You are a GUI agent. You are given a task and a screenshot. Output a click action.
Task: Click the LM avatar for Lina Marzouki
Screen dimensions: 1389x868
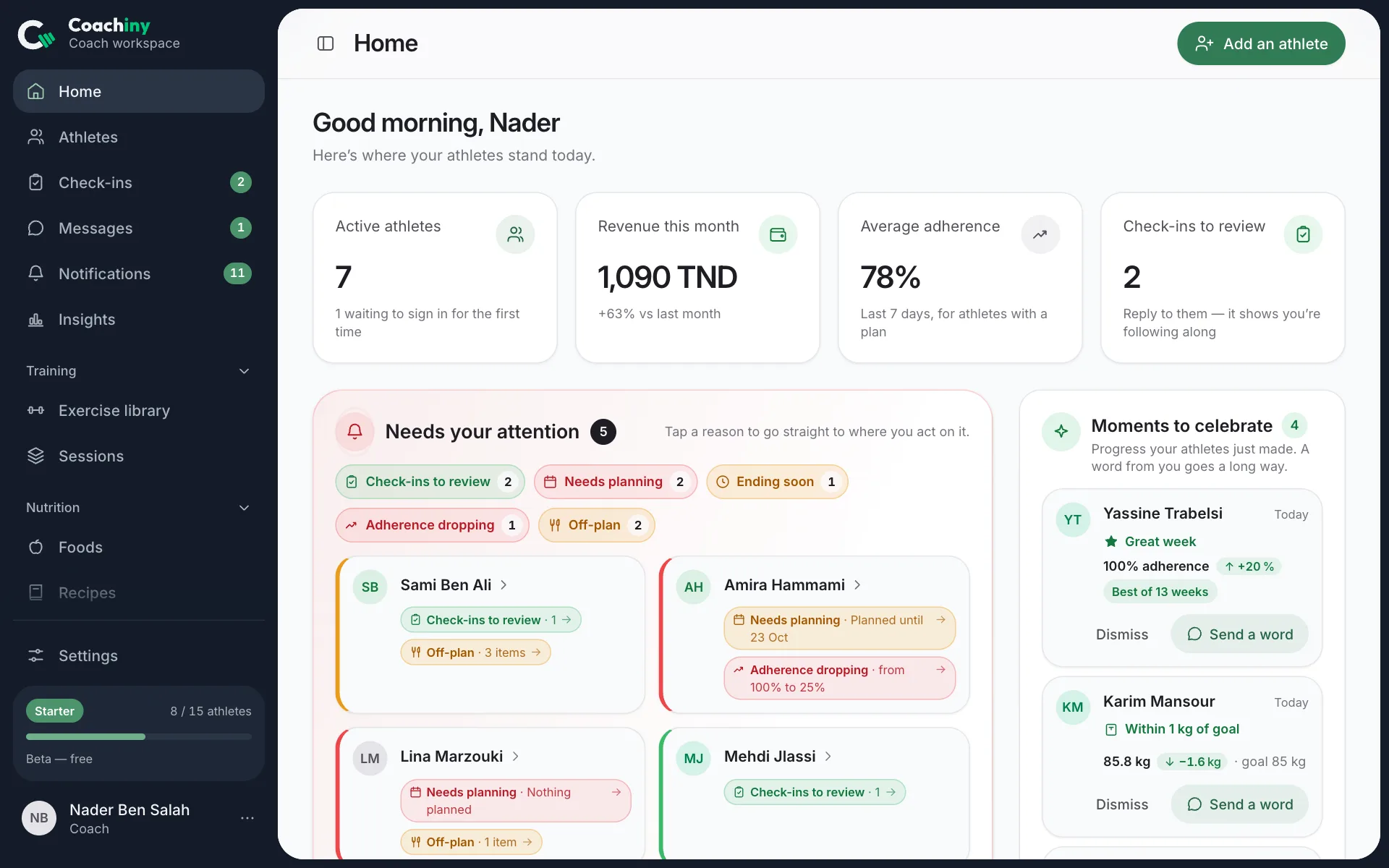pyautogui.click(x=370, y=759)
